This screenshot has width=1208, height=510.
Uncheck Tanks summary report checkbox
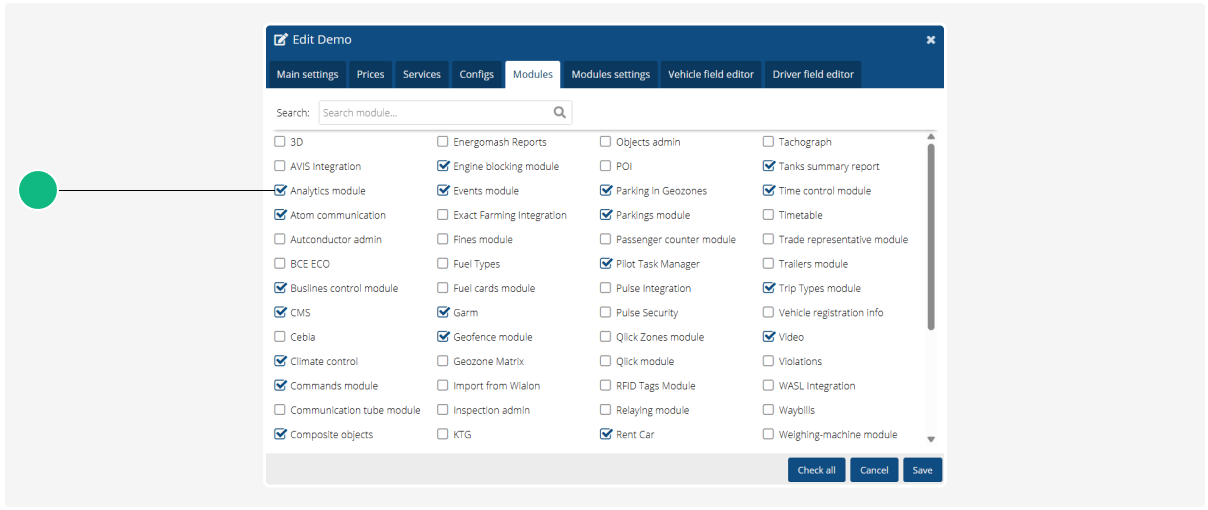pos(769,166)
